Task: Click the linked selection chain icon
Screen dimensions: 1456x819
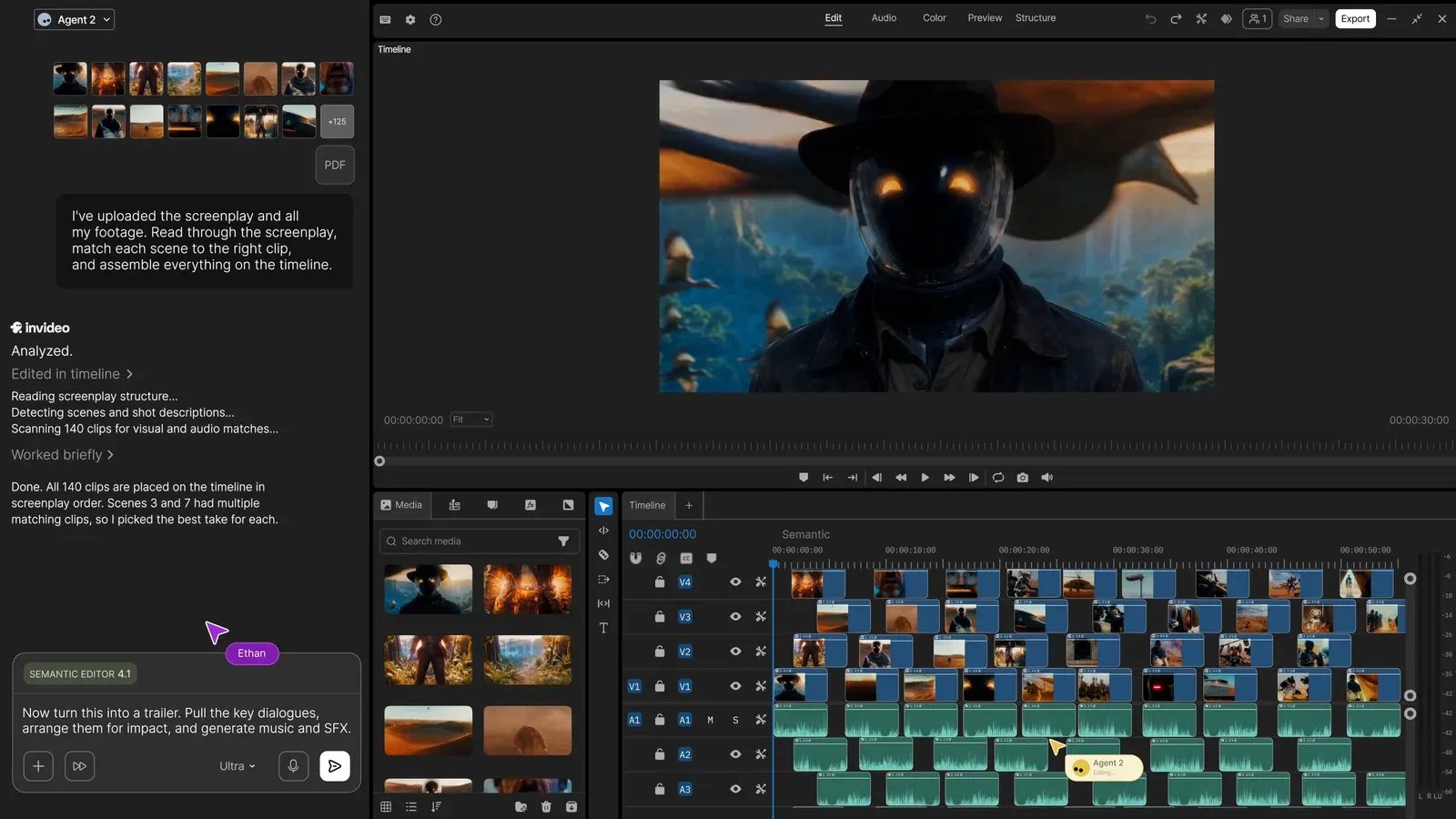Action: click(x=661, y=558)
